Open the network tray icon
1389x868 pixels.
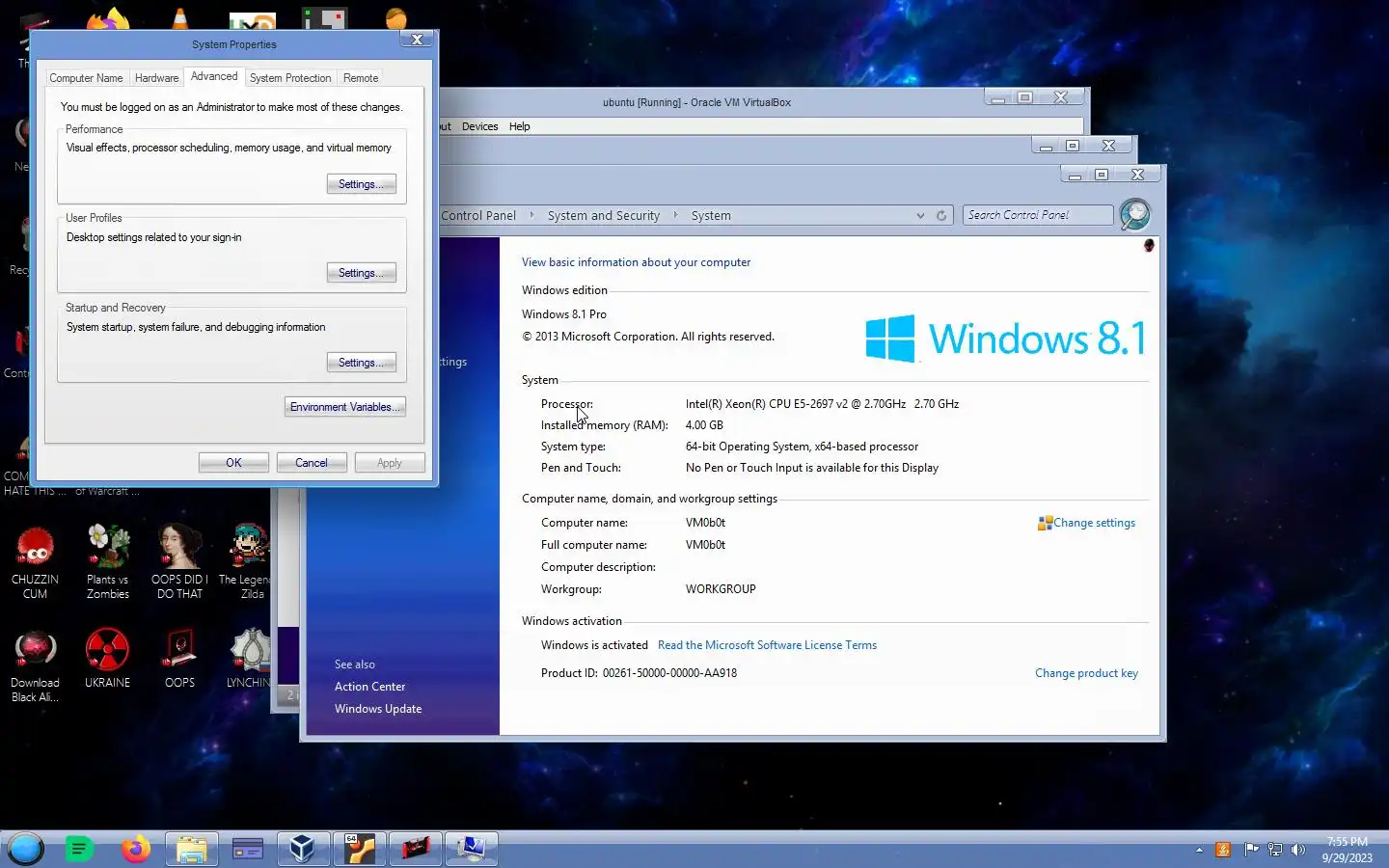click(1275, 850)
